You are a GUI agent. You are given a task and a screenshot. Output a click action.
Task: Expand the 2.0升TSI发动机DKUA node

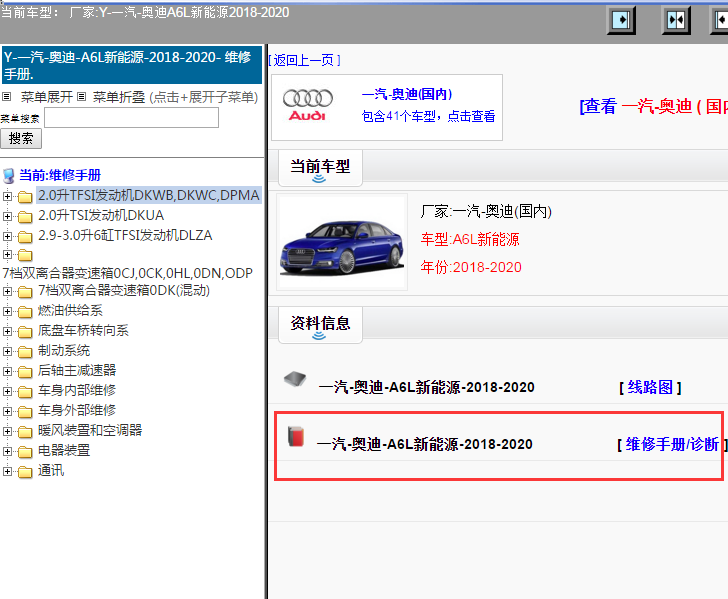point(7,216)
